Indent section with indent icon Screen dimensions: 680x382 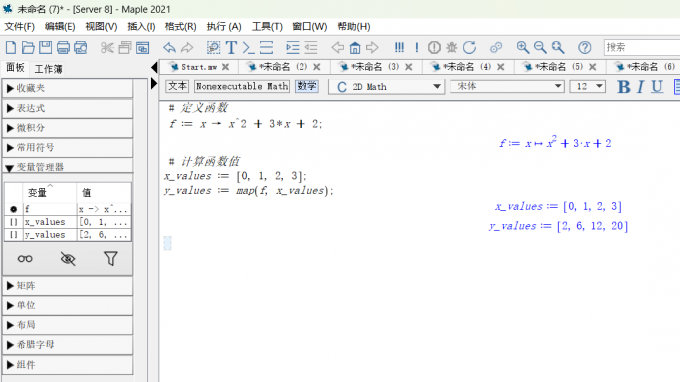(293, 47)
